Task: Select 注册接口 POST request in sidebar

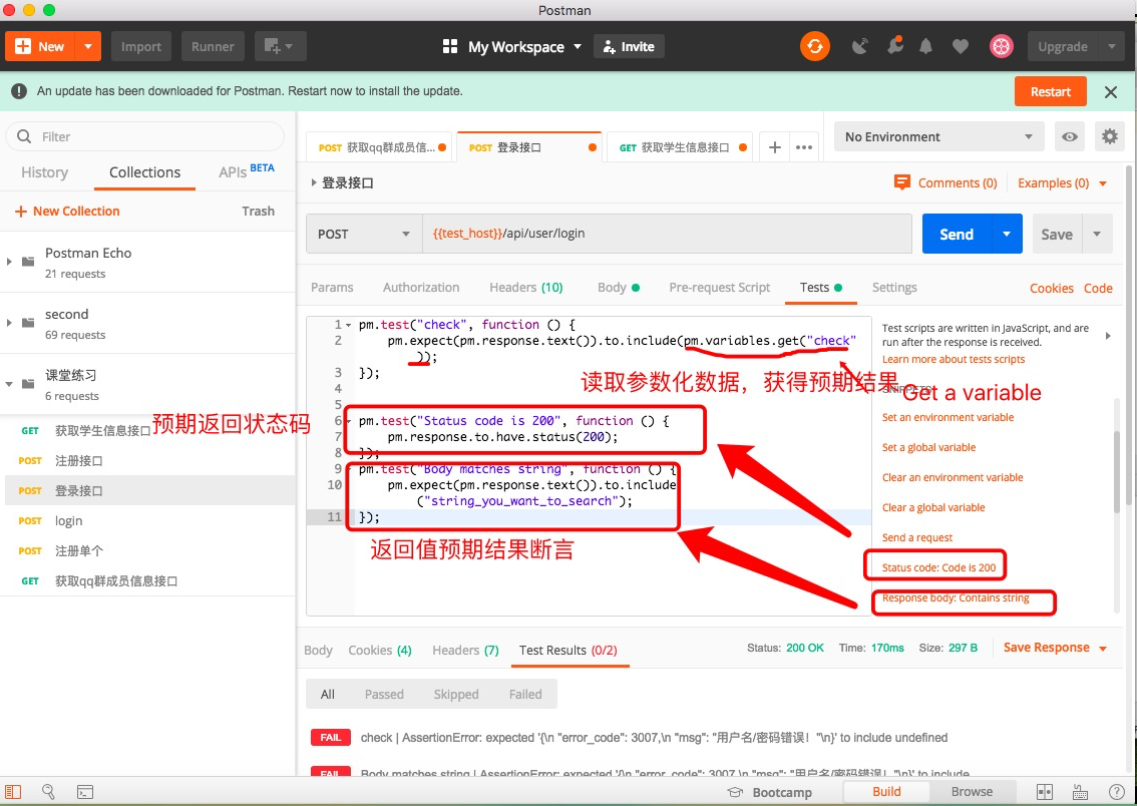Action: (148, 460)
